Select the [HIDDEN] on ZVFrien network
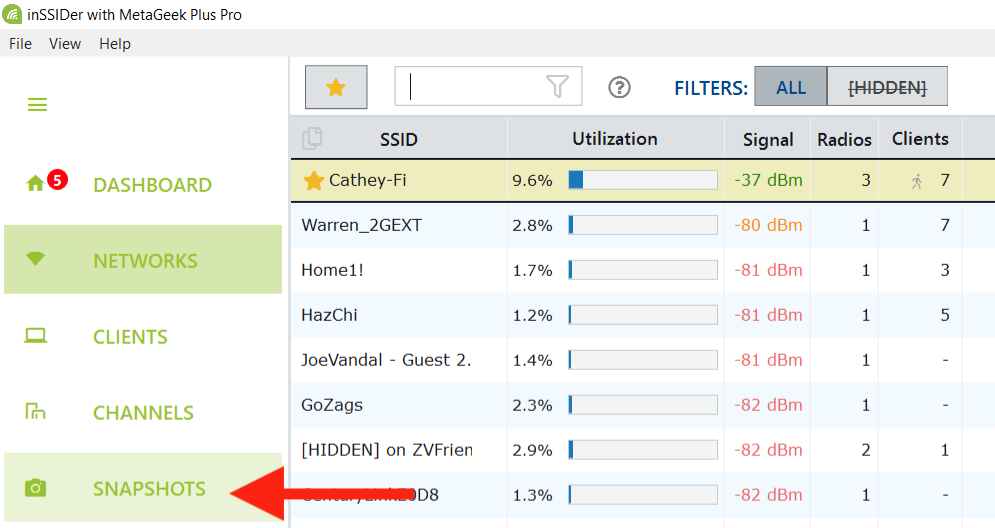Image resolution: width=995 pixels, height=528 pixels. coord(387,451)
